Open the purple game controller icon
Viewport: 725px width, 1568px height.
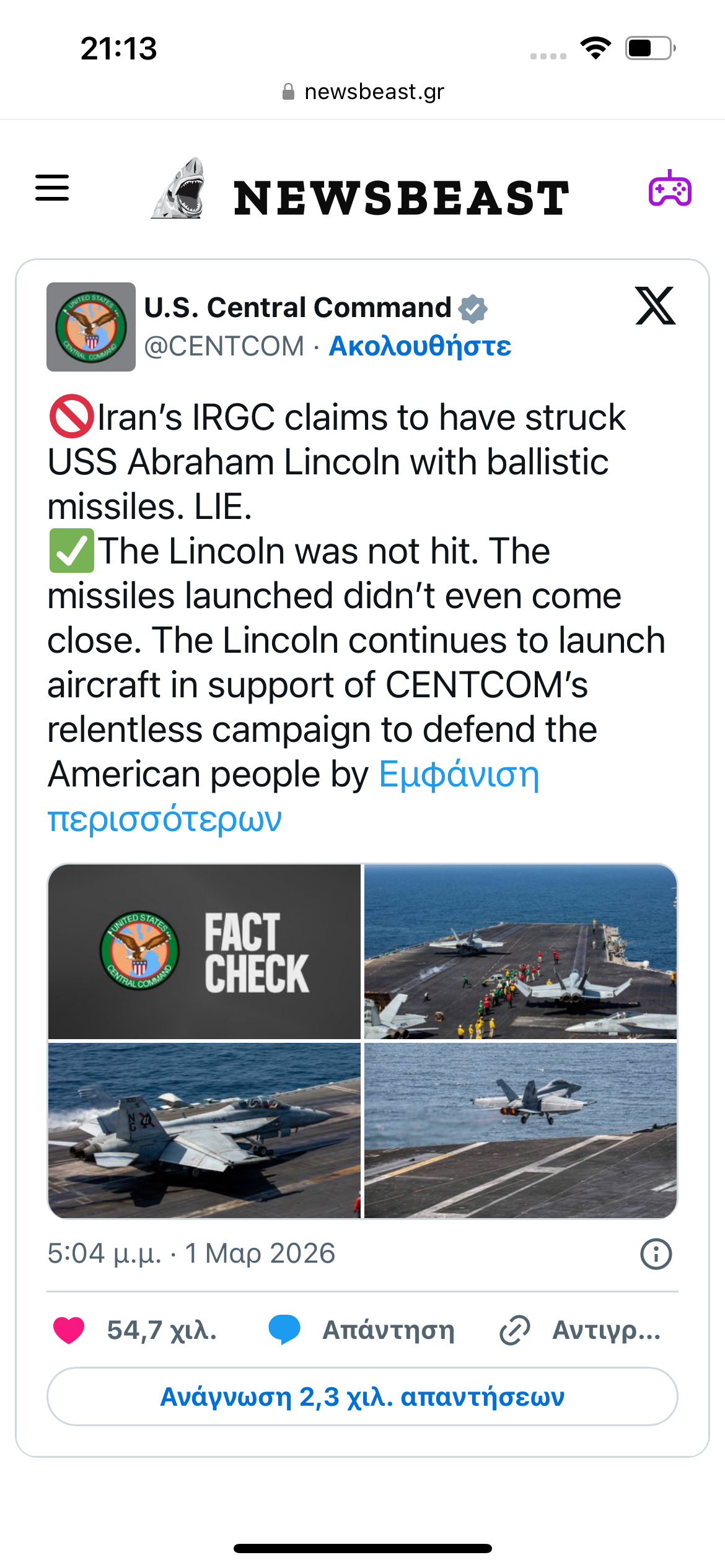click(670, 189)
